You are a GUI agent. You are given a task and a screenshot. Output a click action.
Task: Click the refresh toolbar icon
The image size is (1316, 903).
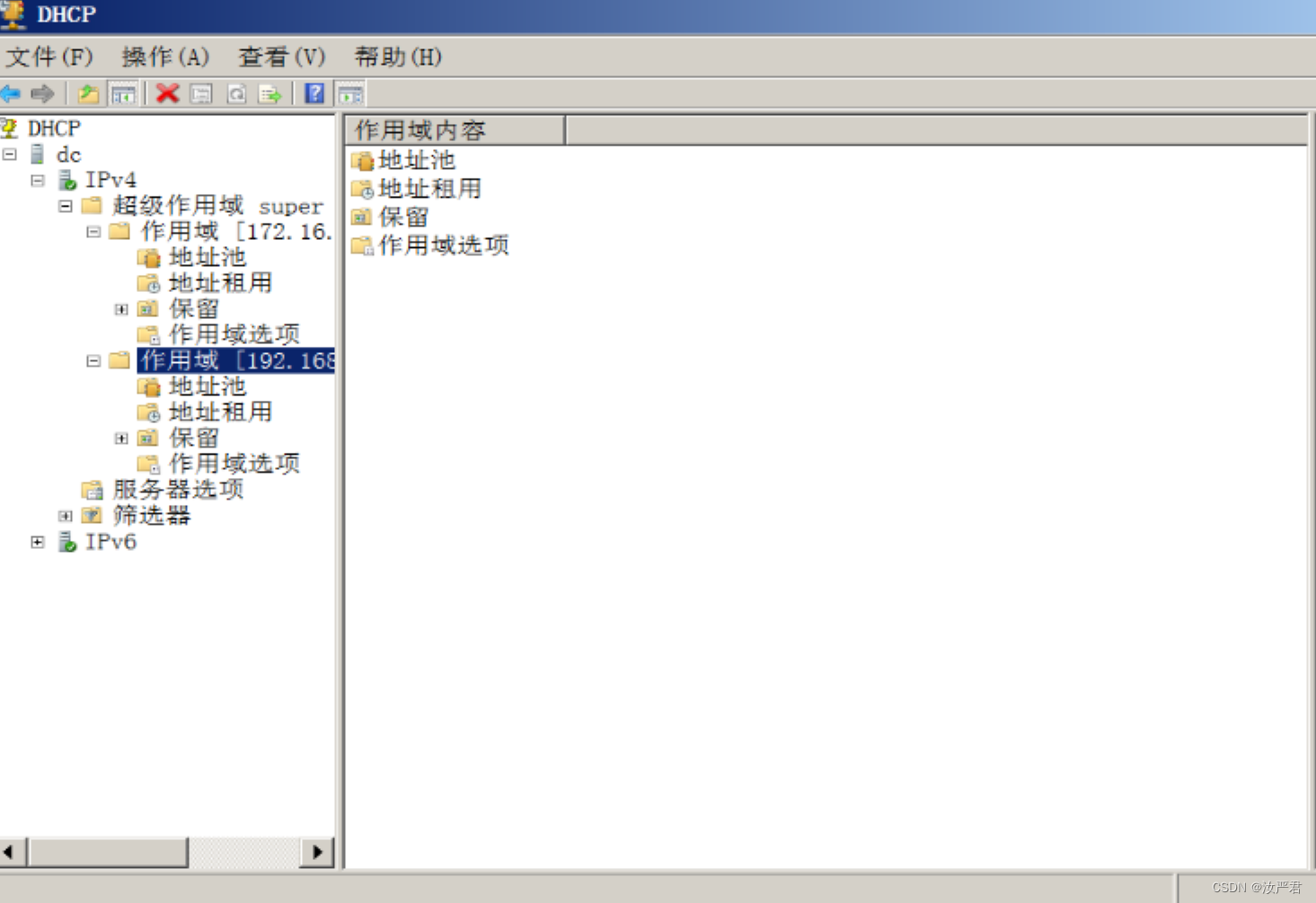tap(236, 93)
